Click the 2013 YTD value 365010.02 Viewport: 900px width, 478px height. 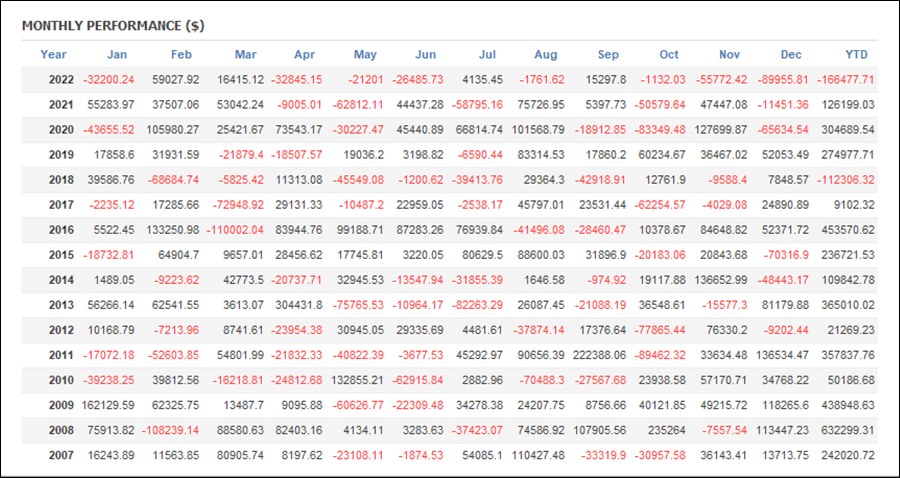pos(848,305)
